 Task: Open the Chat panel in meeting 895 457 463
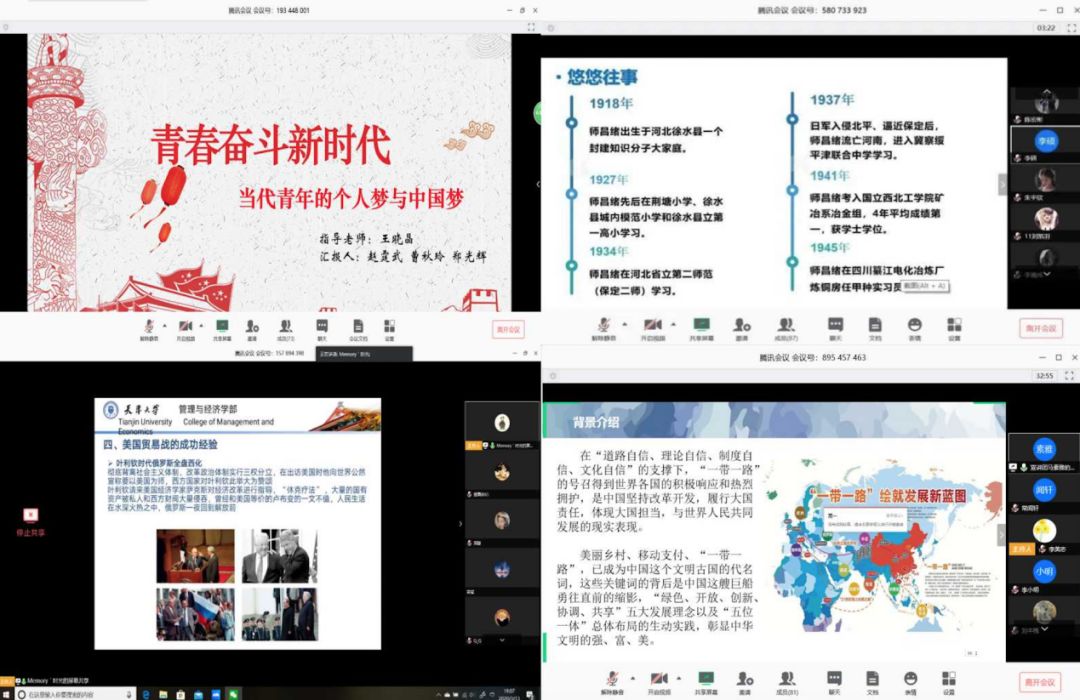834,679
